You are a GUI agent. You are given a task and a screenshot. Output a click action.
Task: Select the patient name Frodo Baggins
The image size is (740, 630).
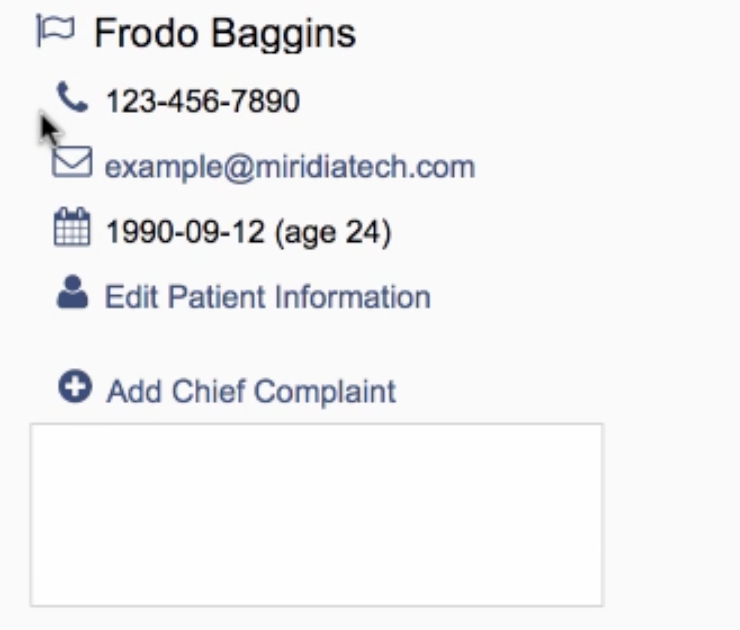point(225,34)
